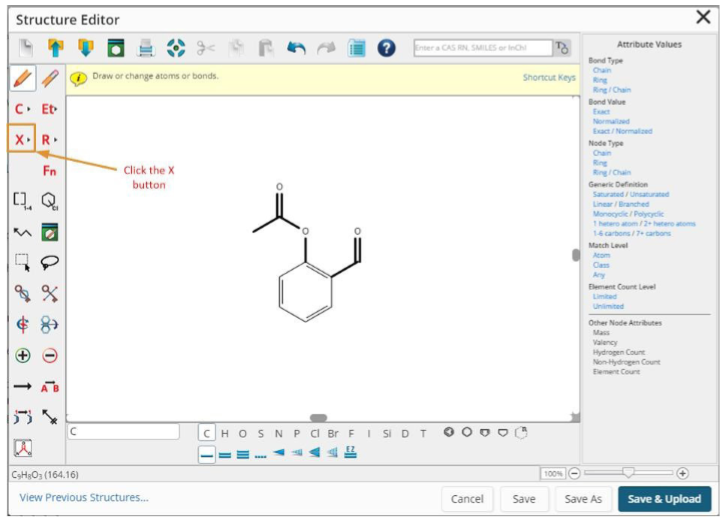Click the zoom out minus button

tap(574, 474)
